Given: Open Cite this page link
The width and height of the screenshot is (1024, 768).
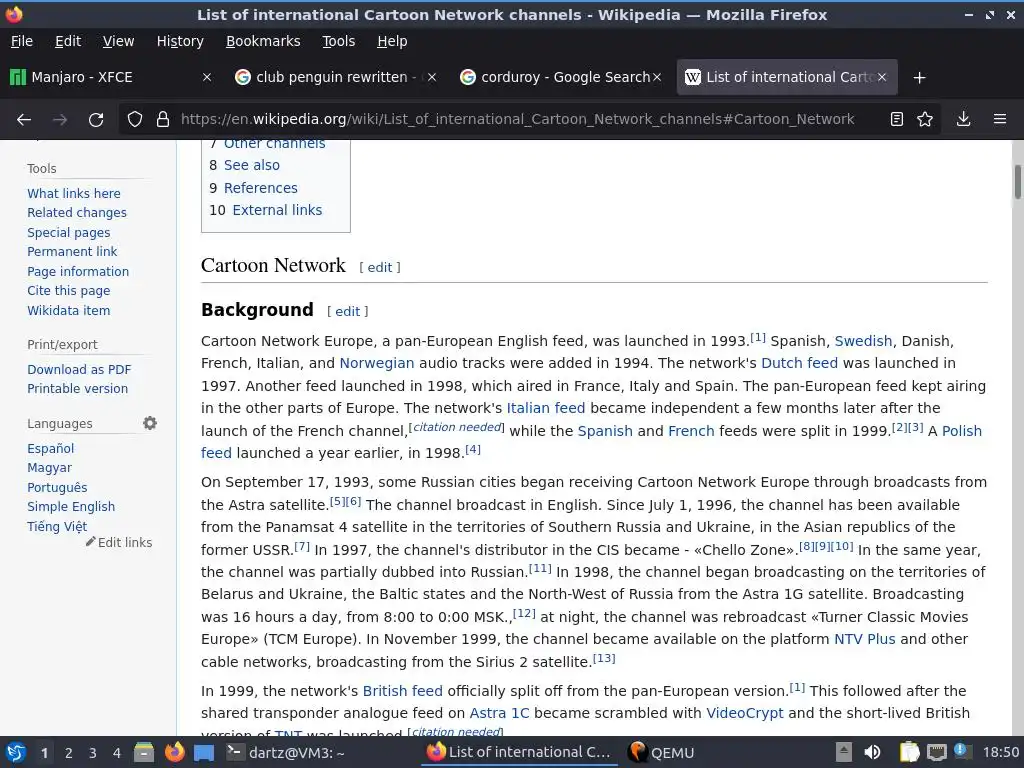Looking at the screenshot, I should coord(69,291).
